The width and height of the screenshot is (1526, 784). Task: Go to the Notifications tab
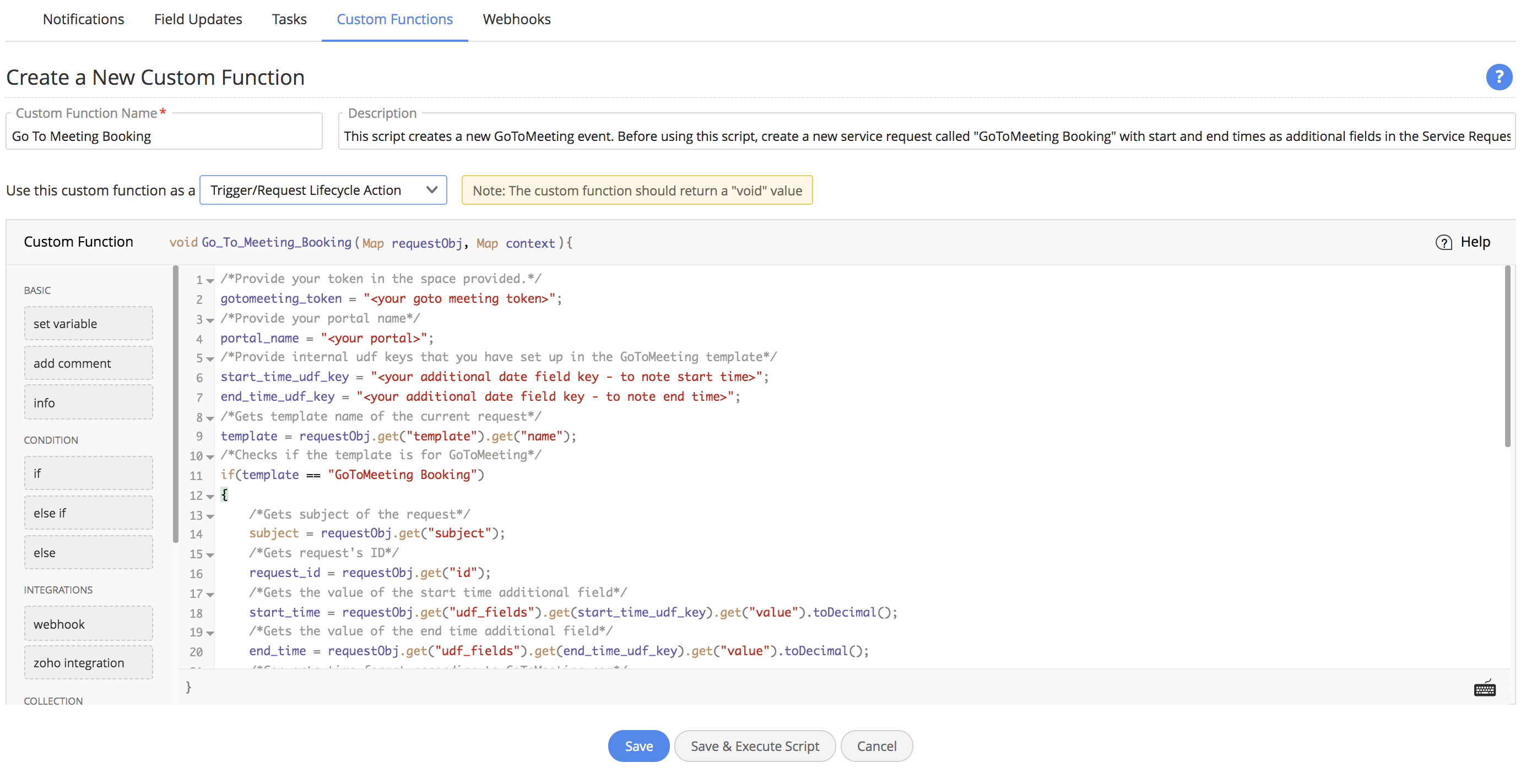point(84,19)
